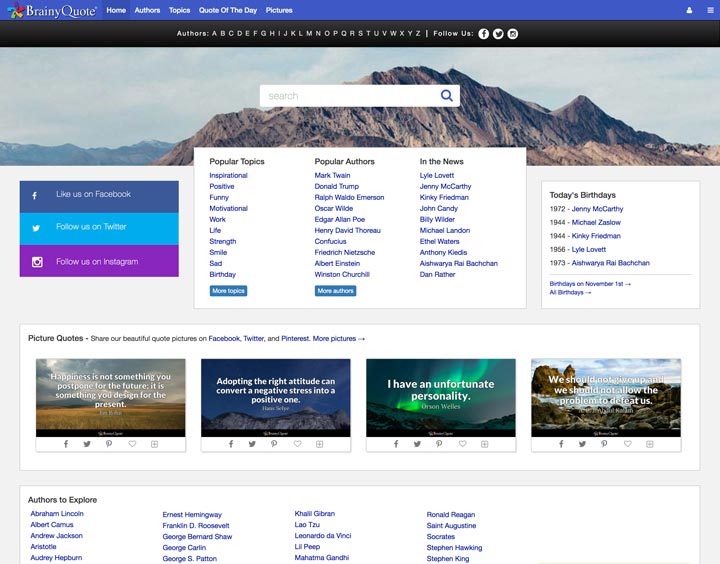Click the Twitter icon beside Follow Us
720x564 pixels.
498,34
